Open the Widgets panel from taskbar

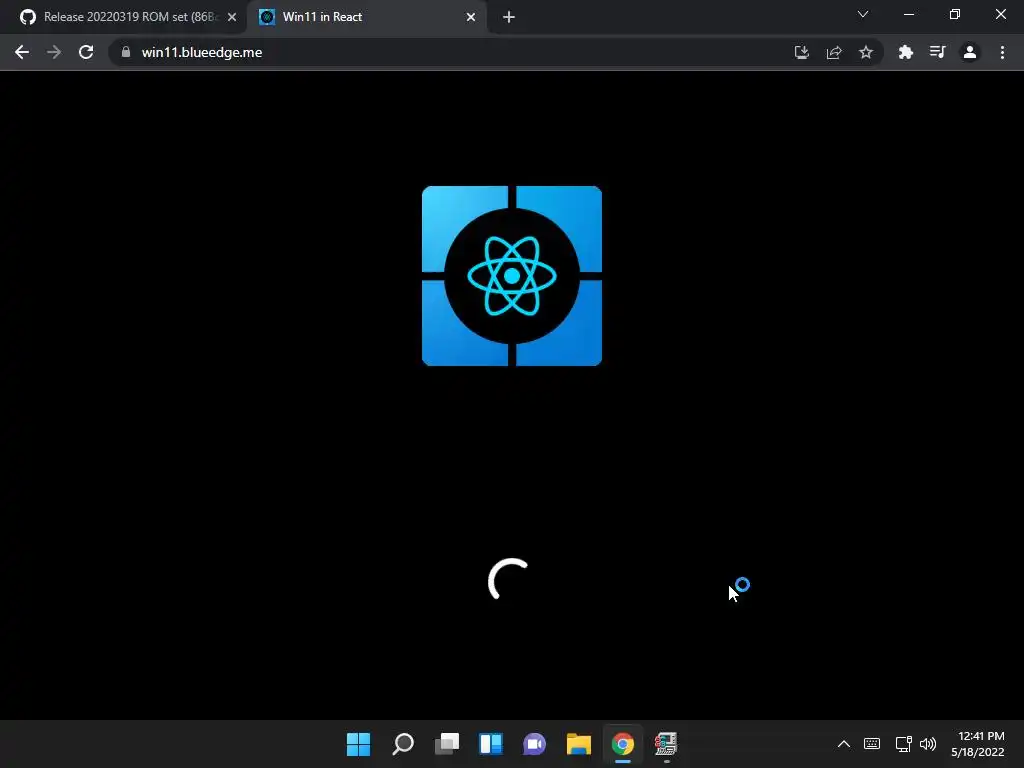490,744
